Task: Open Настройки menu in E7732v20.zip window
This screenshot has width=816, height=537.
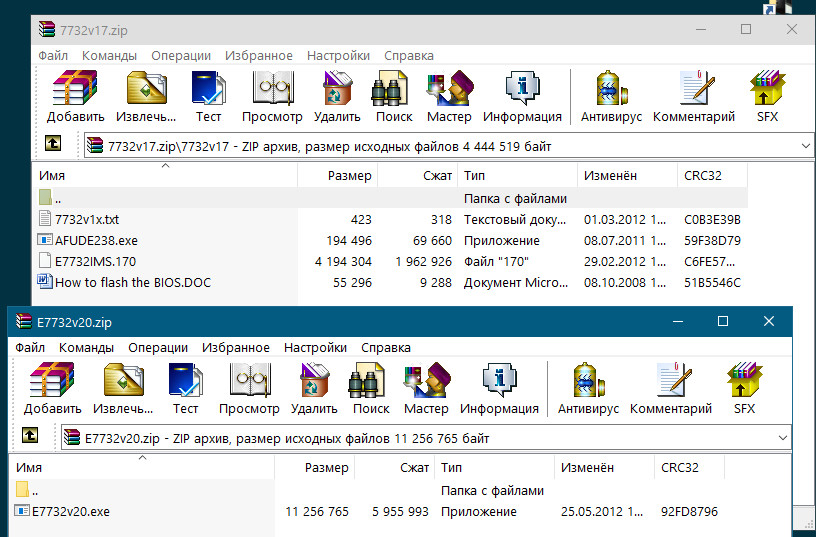Action: pos(315,348)
